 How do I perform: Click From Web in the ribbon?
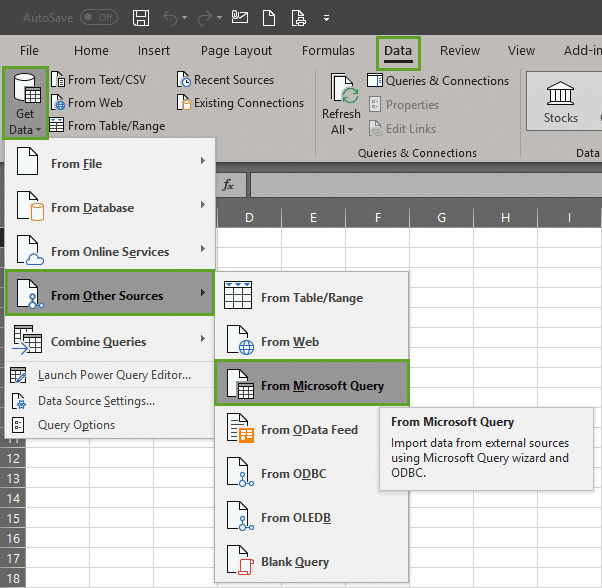pos(87,103)
